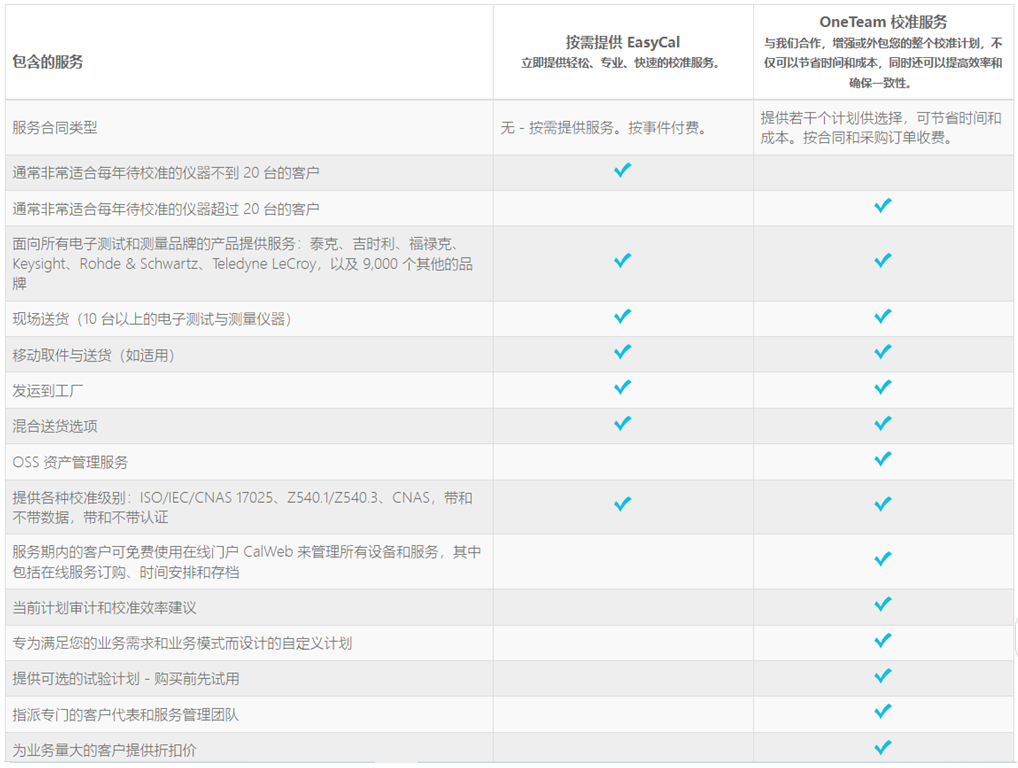Click OneTeam checkmark for over 20 instruments row
Screen dimensions: 1018x768
(882, 206)
